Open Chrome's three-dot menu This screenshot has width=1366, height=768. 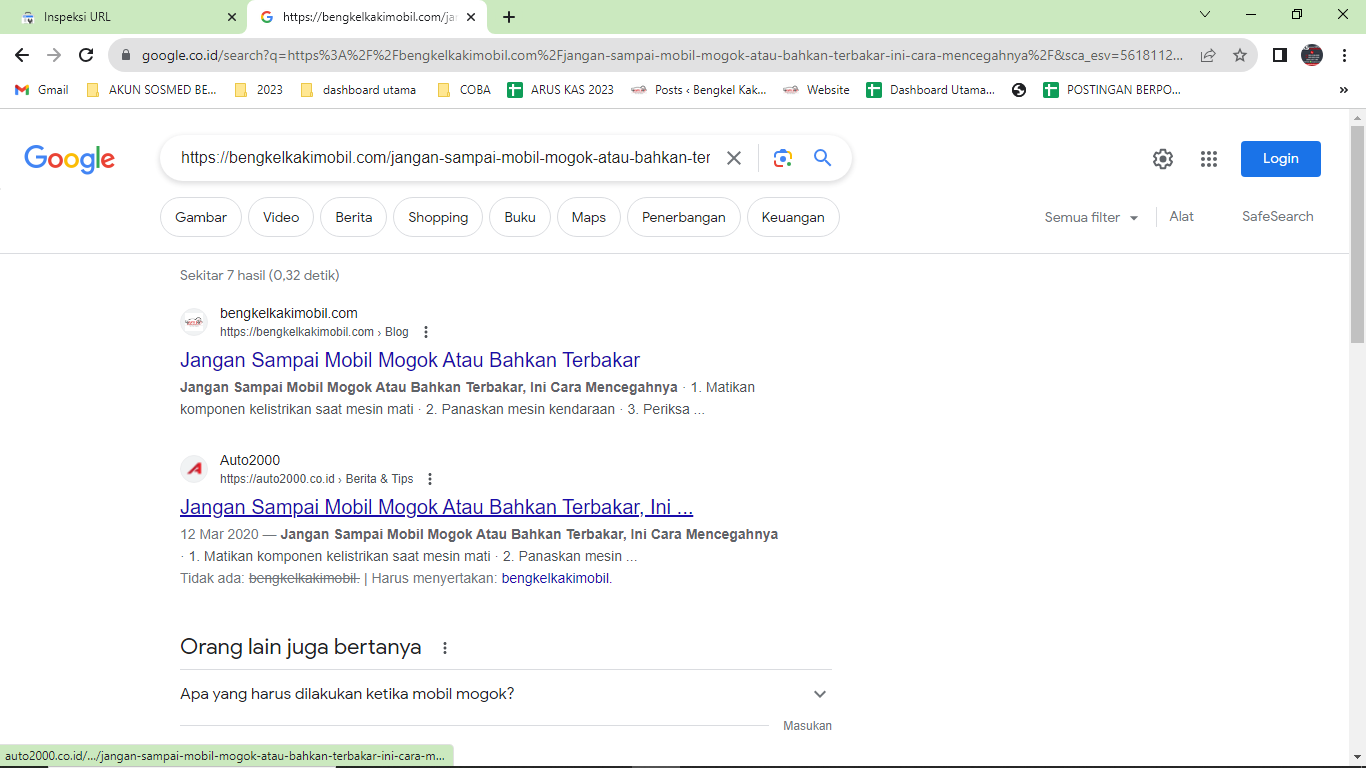[x=1345, y=55]
